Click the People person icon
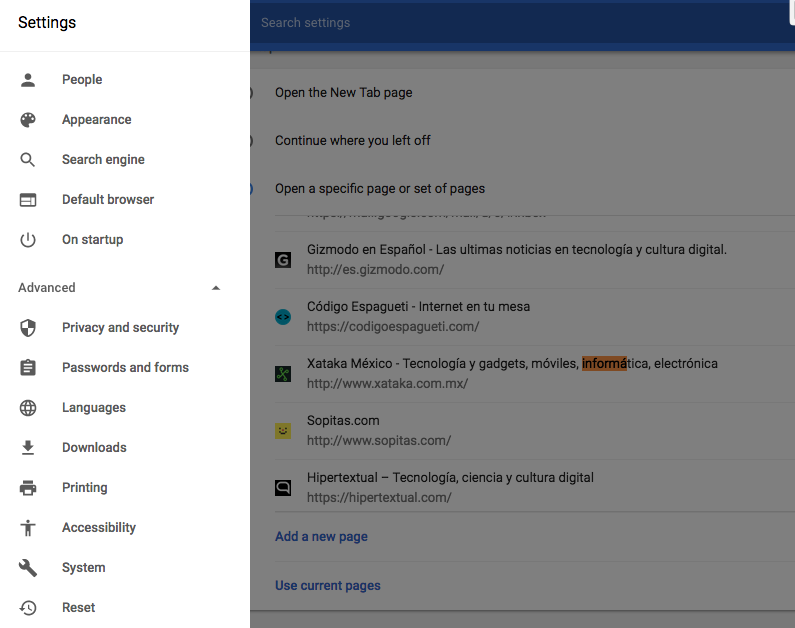Screen dimensions: 795x628 point(28,80)
